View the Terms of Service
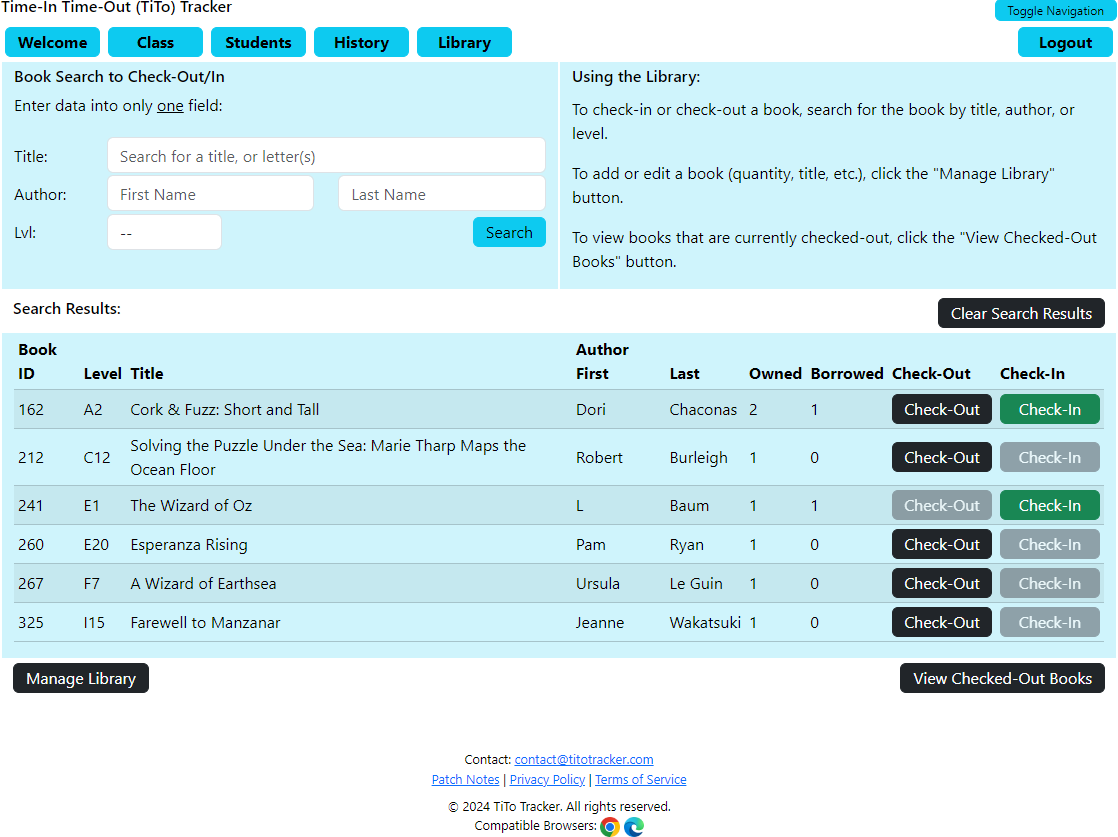The width and height of the screenshot is (1118, 837). point(641,779)
